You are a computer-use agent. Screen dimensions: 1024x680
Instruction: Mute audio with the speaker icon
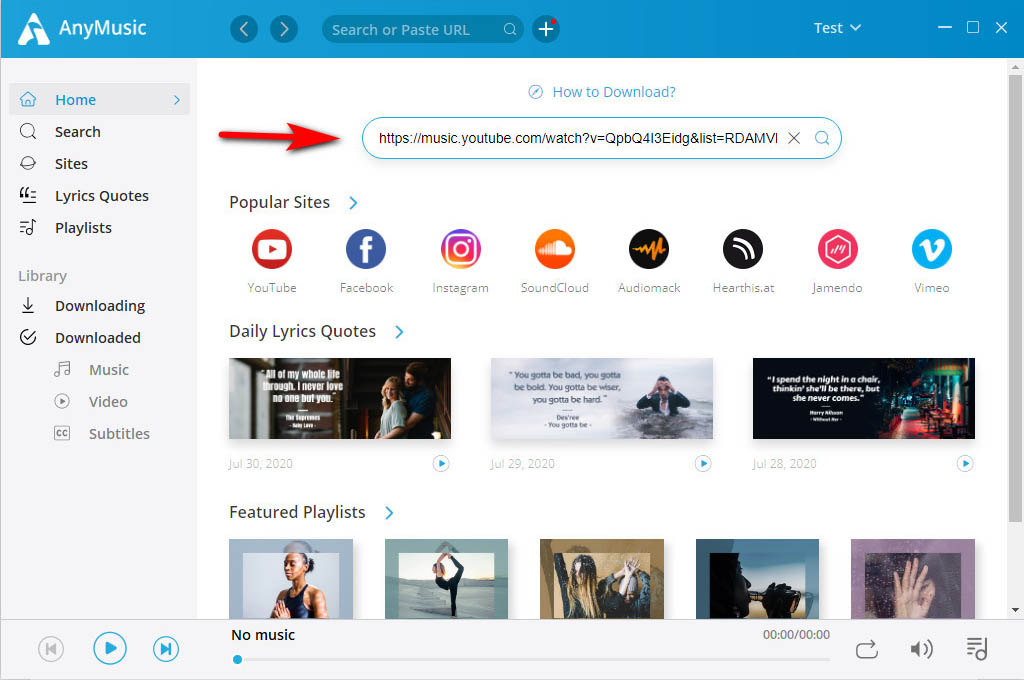coord(921,649)
